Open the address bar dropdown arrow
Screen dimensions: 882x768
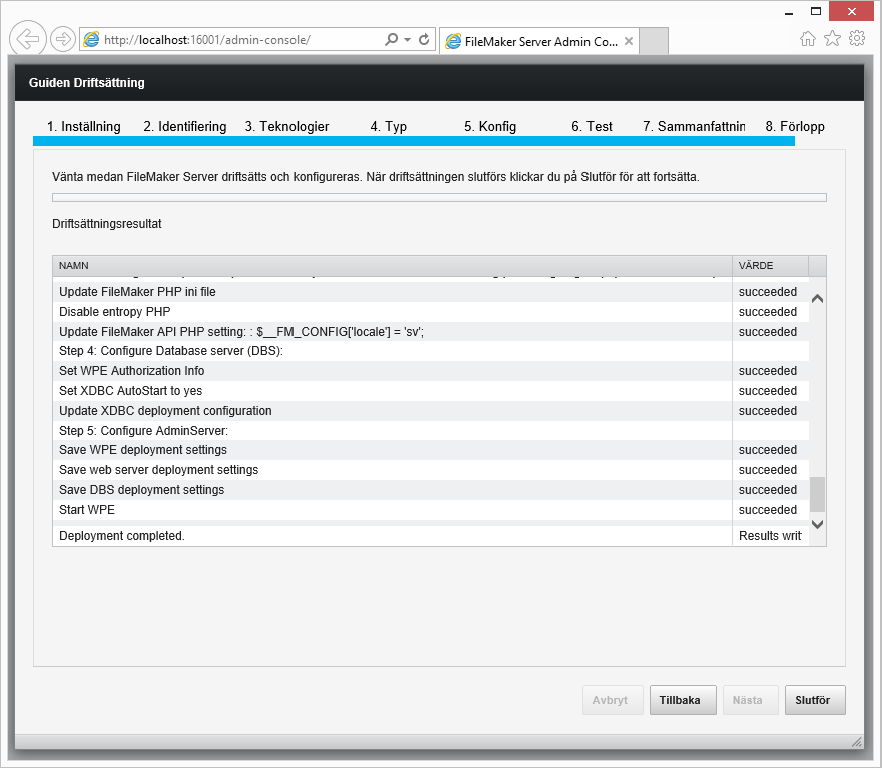[x=407, y=39]
